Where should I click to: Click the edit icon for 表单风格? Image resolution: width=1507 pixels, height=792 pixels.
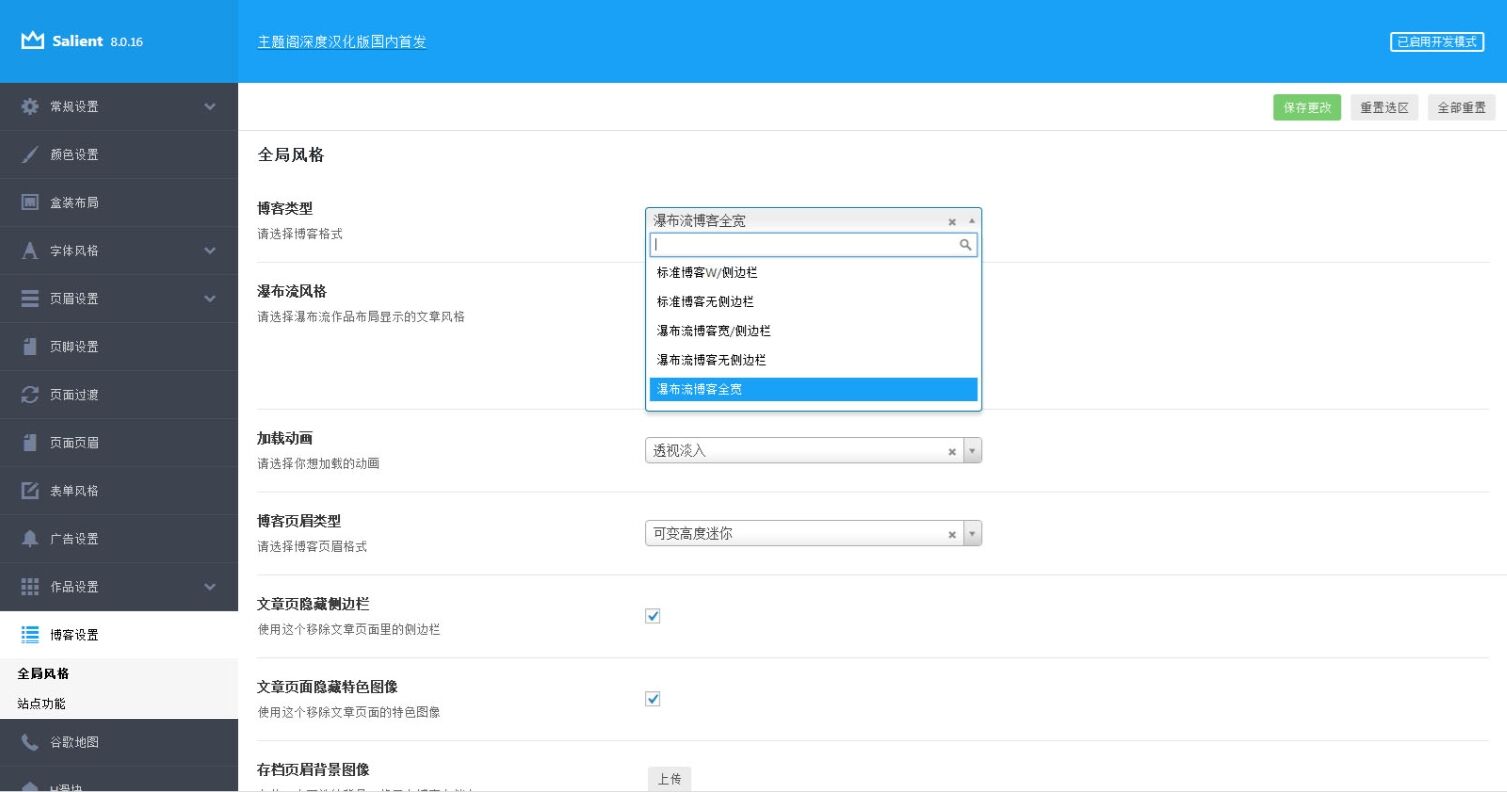coord(30,490)
